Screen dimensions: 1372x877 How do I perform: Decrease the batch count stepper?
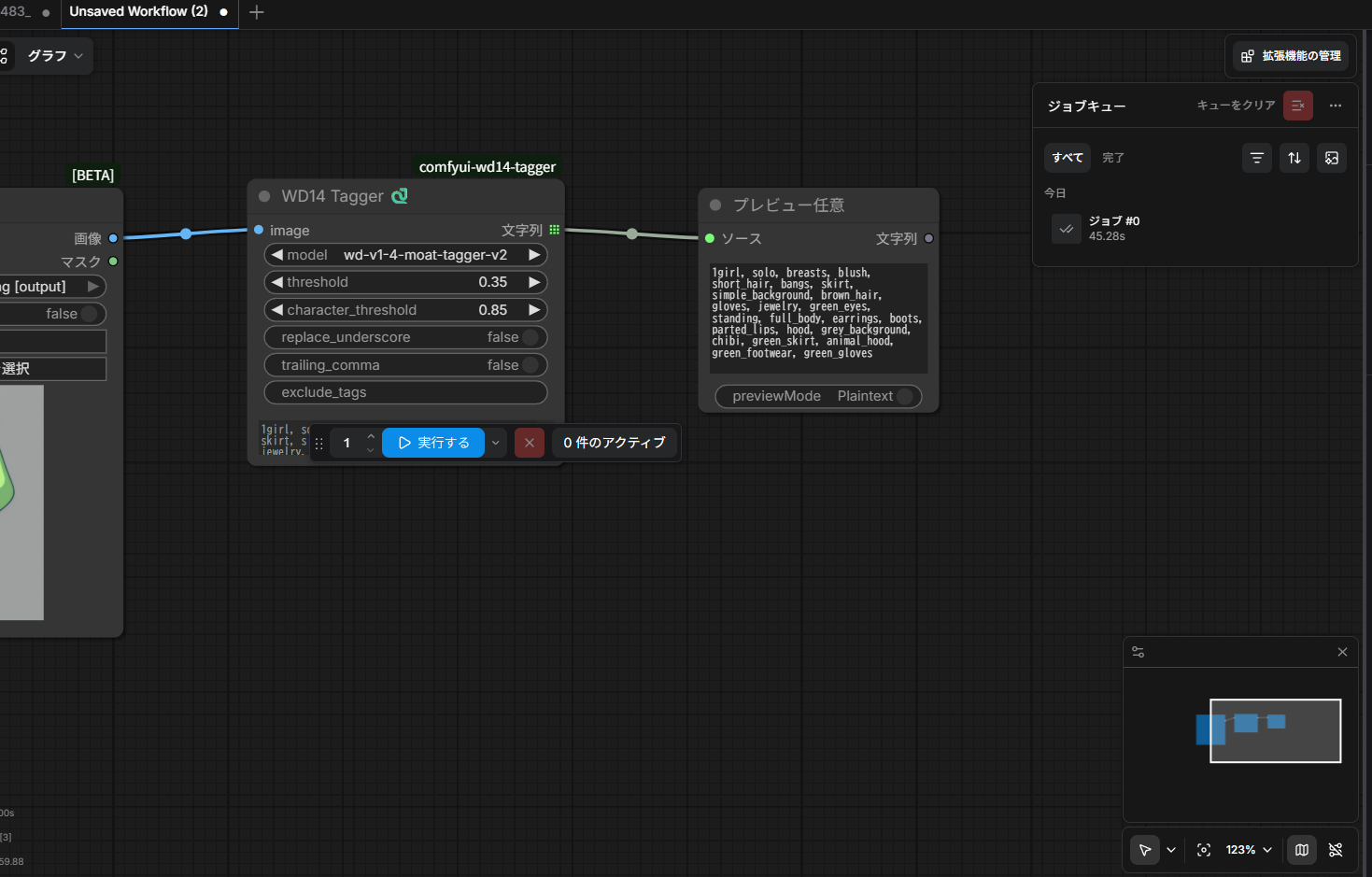tap(371, 450)
